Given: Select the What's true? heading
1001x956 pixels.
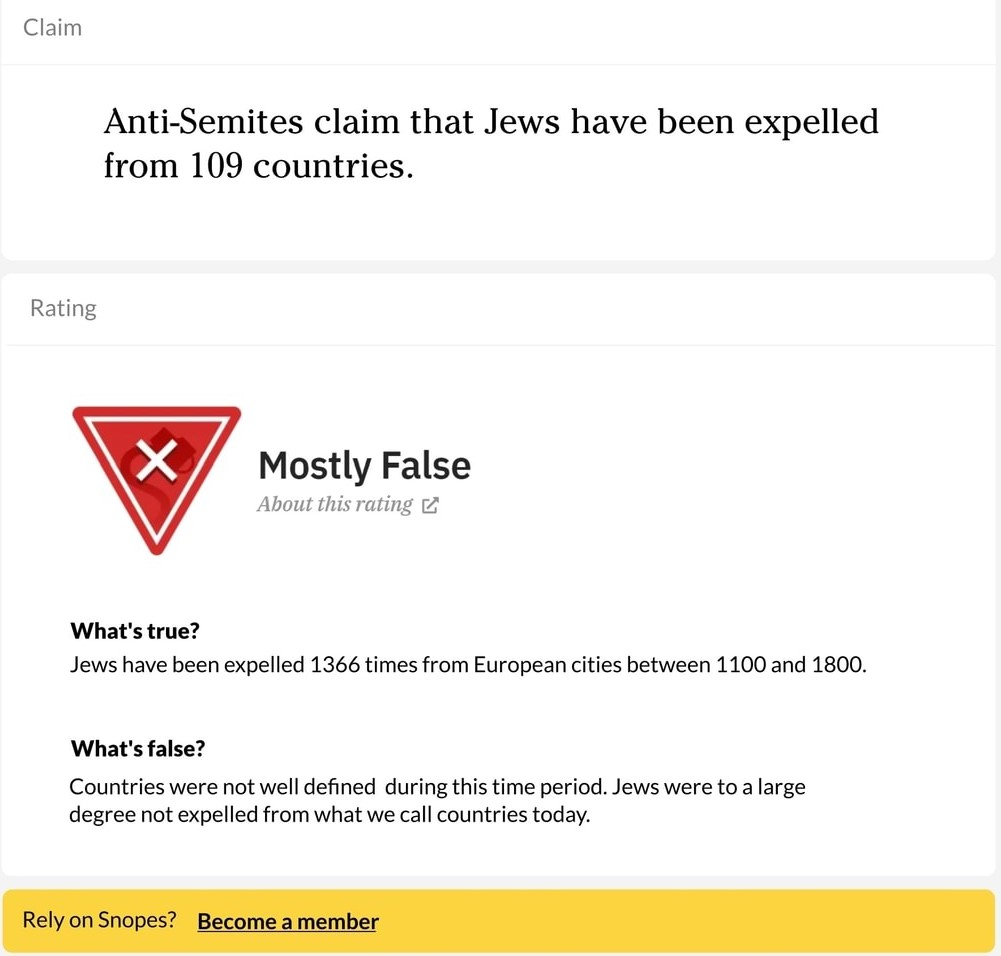Looking at the screenshot, I should coord(135,631).
